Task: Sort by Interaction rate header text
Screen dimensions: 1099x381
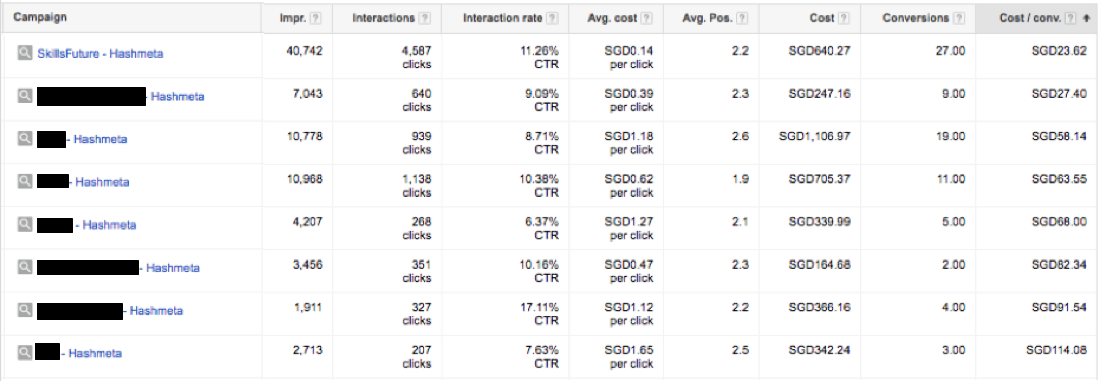Action: click(503, 18)
